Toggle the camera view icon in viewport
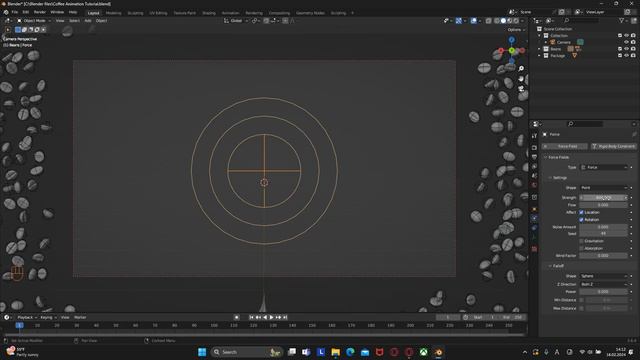The height and width of the screenshot is (360, 640). click(x=521, y=88)
